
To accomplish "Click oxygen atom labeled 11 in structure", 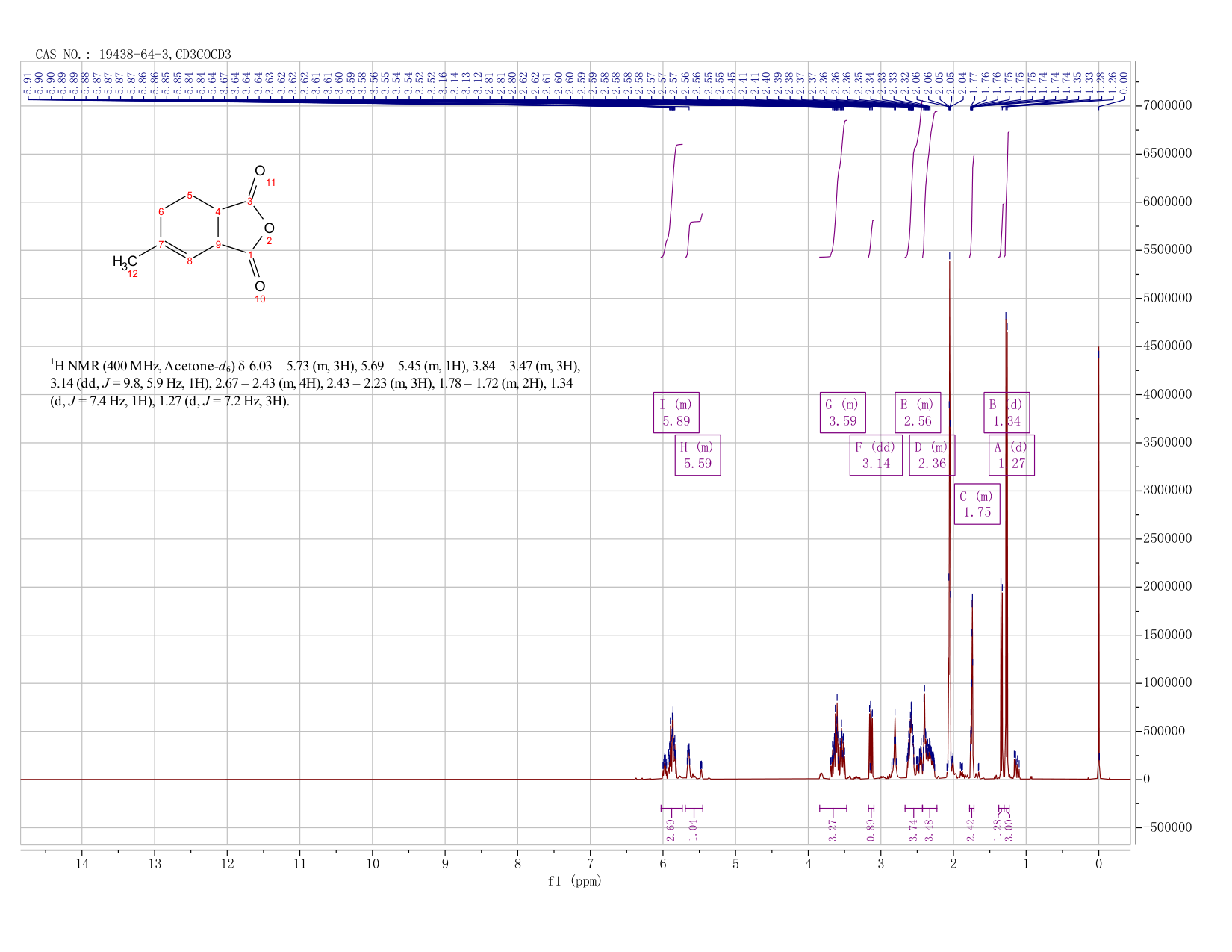I will (x=260, y=171).
